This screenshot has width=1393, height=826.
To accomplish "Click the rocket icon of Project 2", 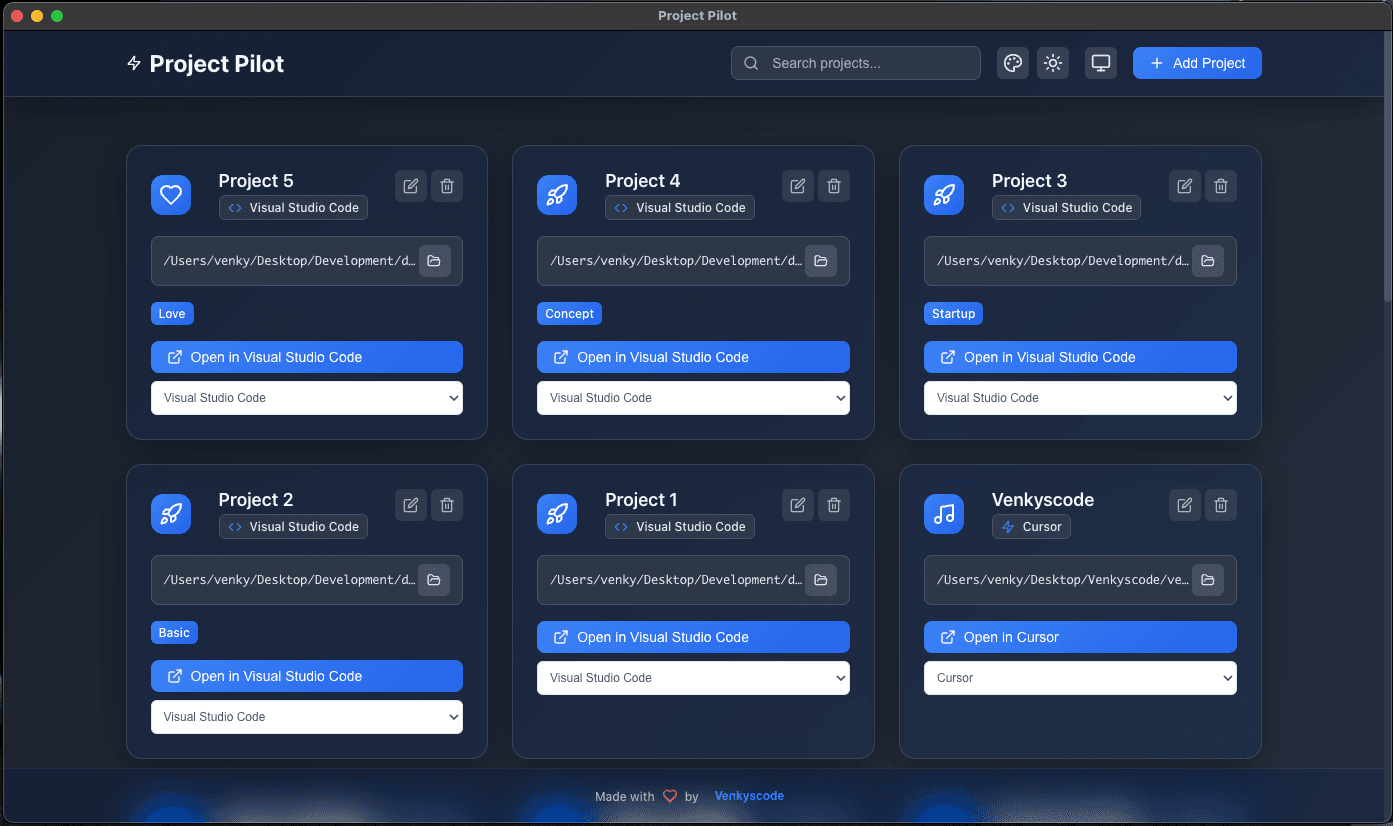I will [x=171, y=514].
